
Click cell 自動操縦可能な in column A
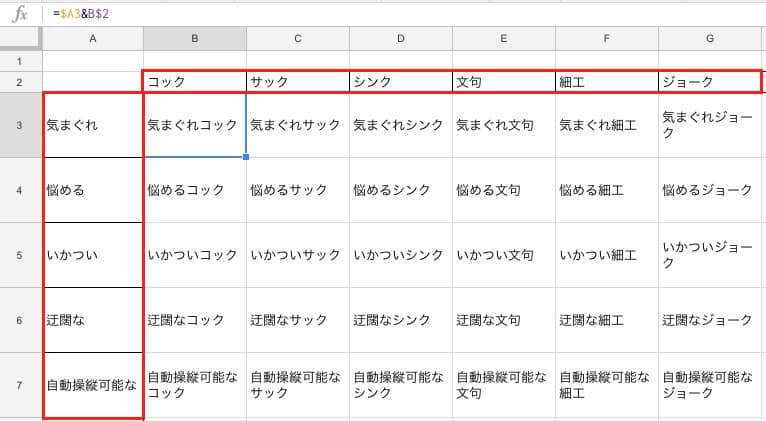pos(93,385)
